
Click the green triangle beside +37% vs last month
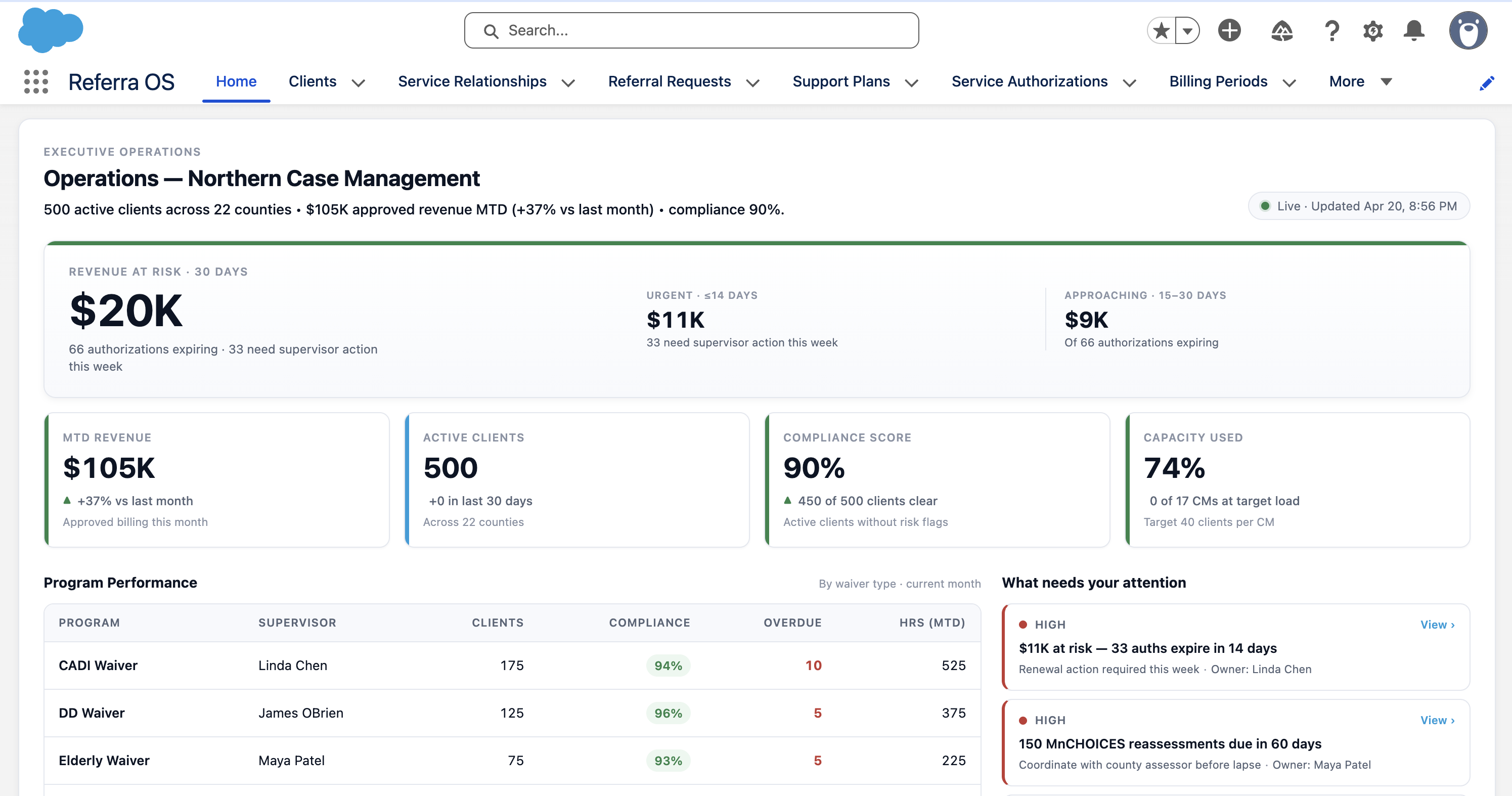pos(67,501)
